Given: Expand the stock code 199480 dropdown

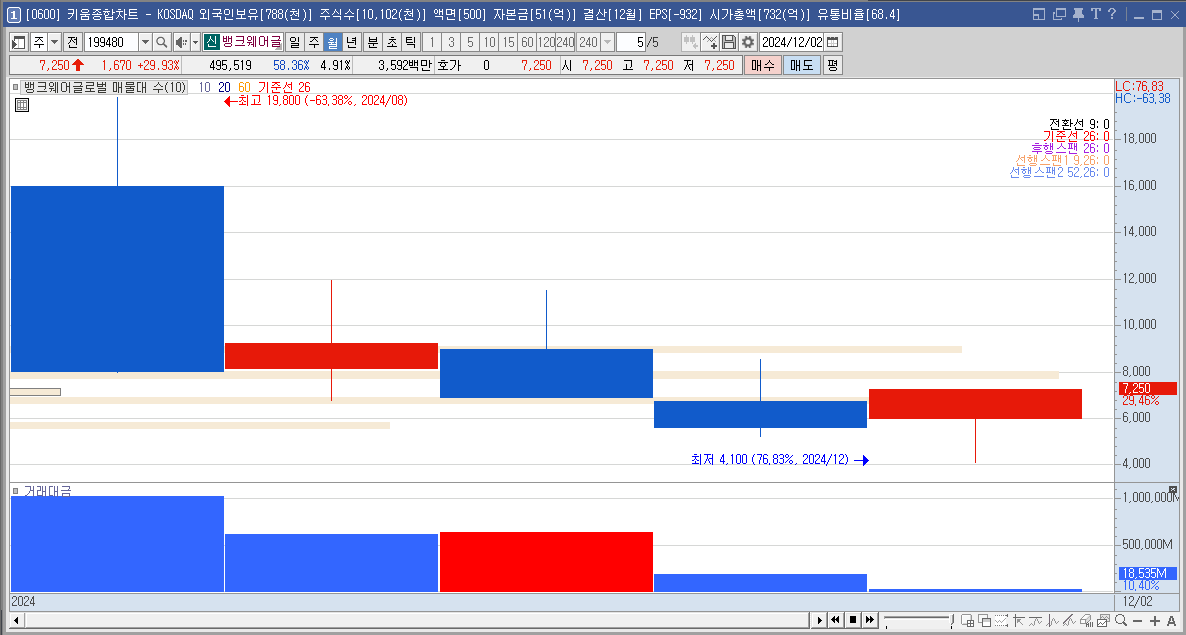Looking at the screenshot, I should pyautogui.click(x=145, y=42).
